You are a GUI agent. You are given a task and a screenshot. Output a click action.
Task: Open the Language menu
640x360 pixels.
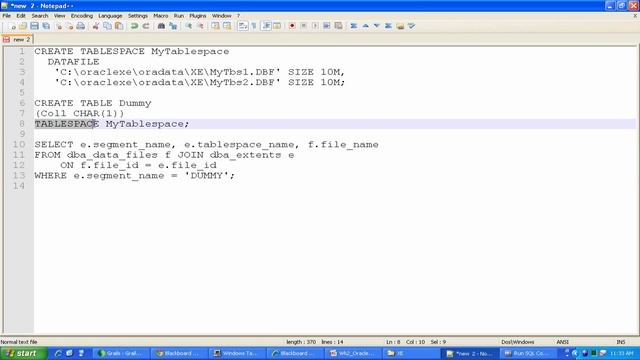click(110, 16)
